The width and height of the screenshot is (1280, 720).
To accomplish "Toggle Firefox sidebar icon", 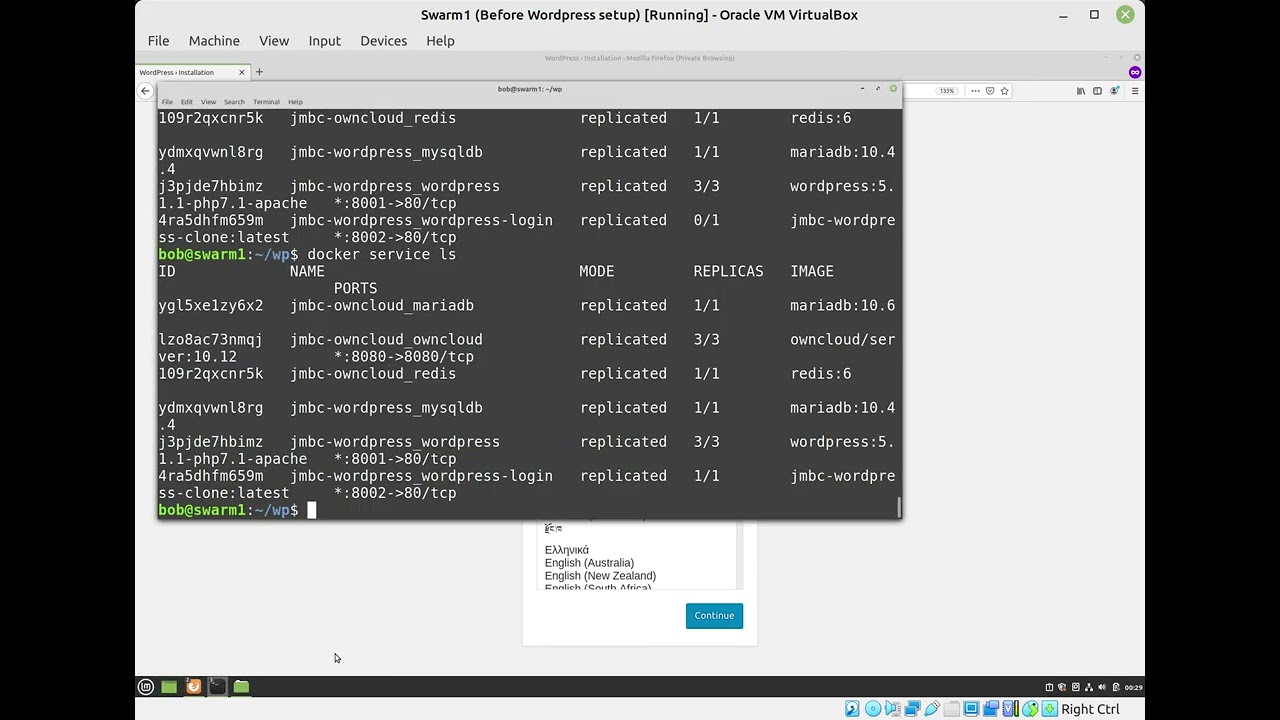I will 1097,91.
